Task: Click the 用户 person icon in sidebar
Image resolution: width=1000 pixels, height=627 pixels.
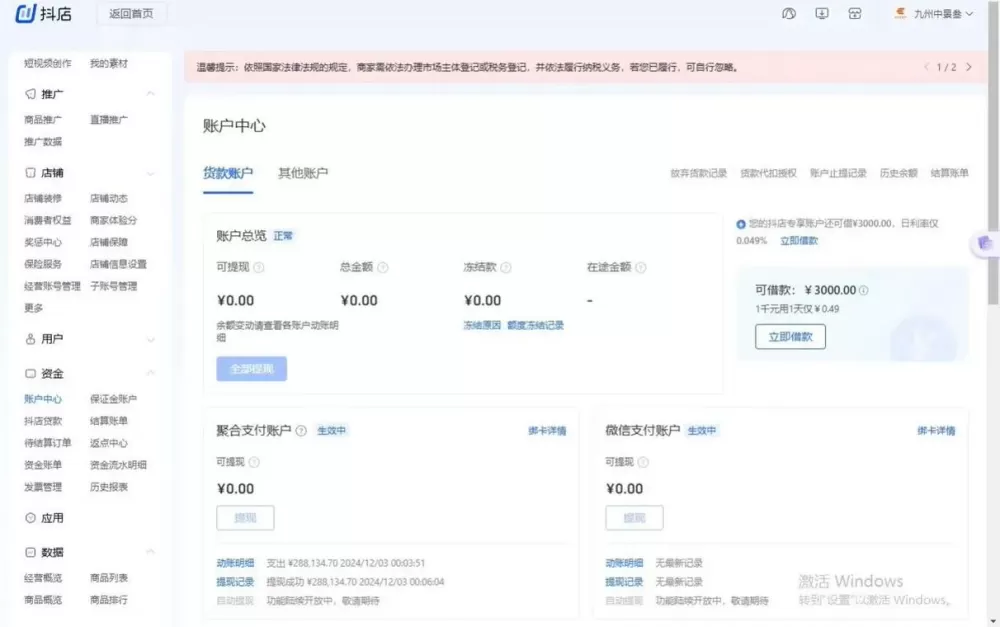Action: tap(30, 339)
